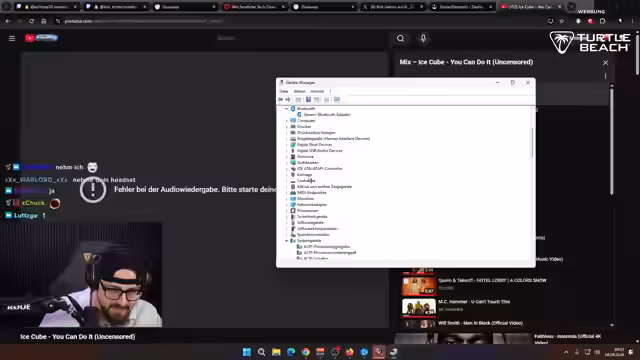This screenshot has height=360, width=640.
Task: Click Device Manager back arrow toolbar icon
Action: tap(281, 100)
